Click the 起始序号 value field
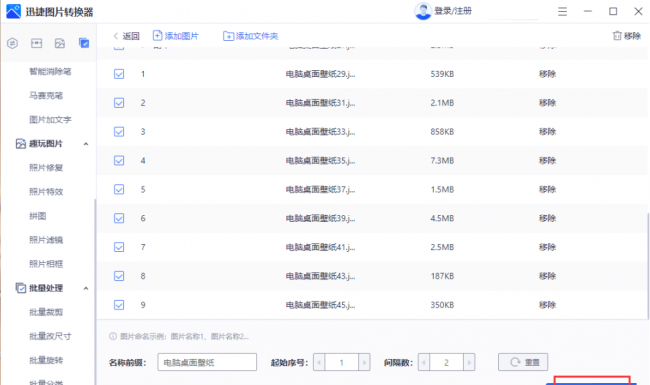 point(342,363)
